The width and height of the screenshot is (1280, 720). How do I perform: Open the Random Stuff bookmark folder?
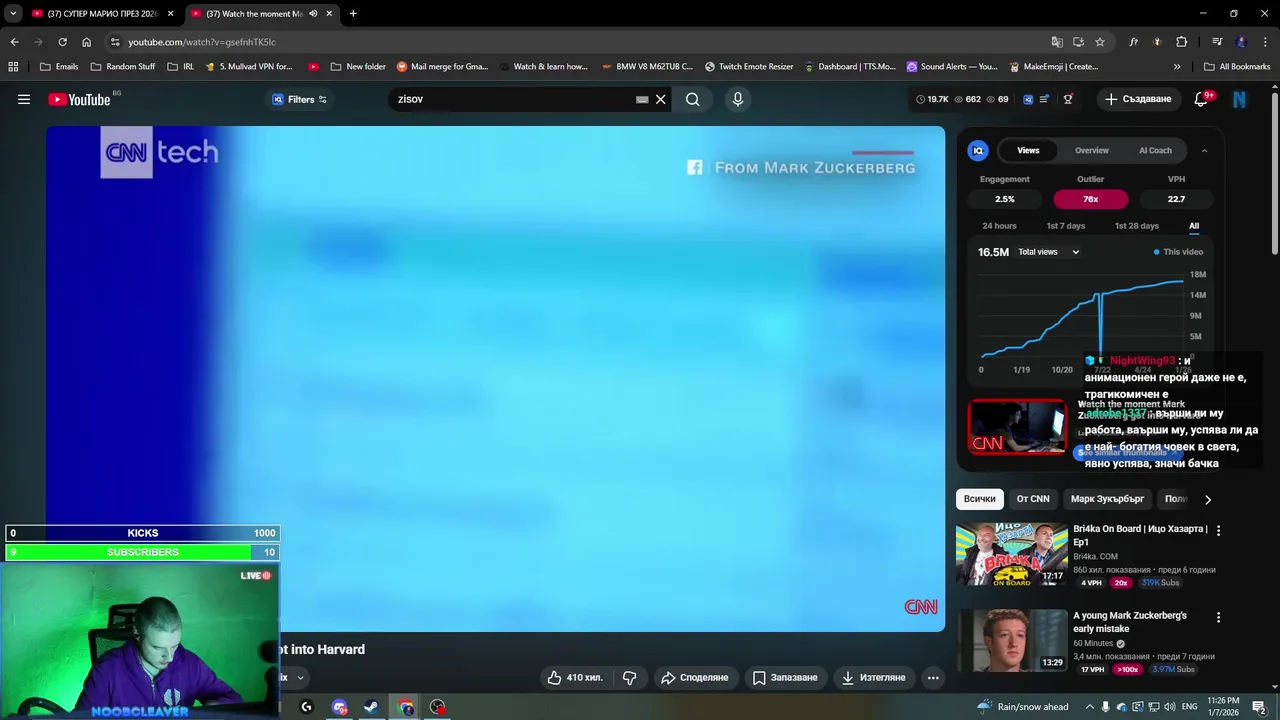(123, 67)
